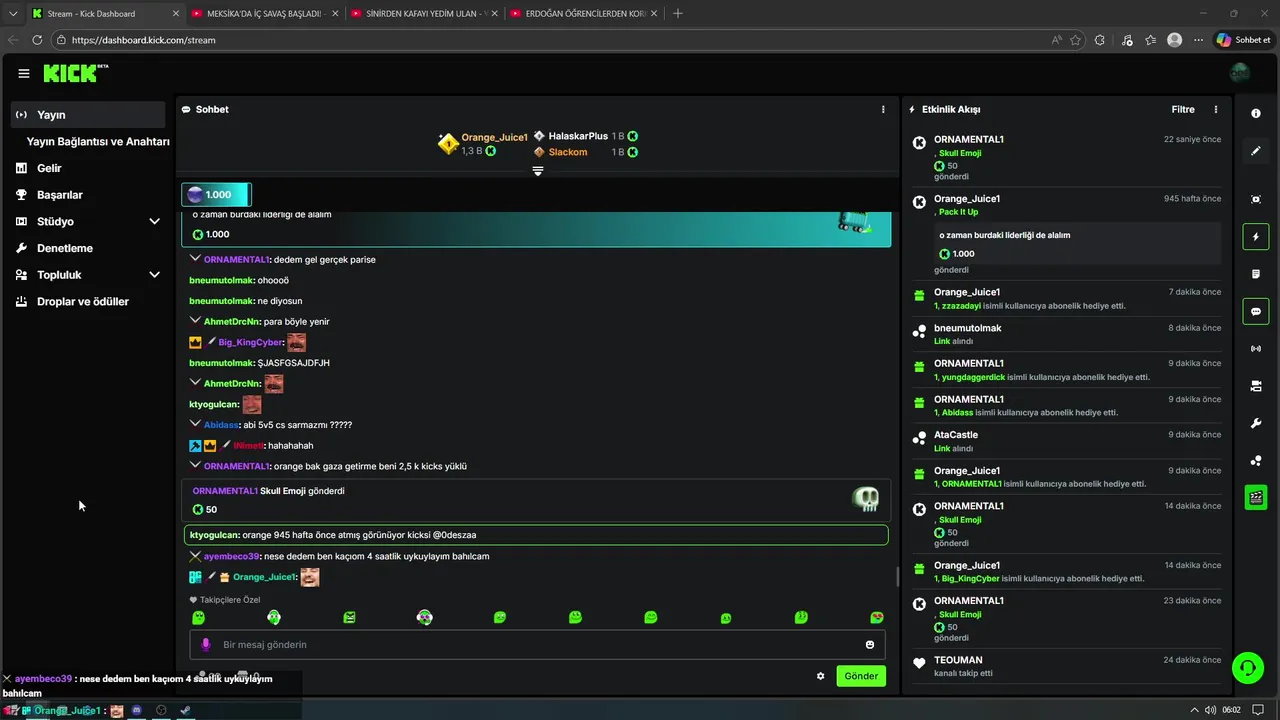The width and height of the screenshot is (1280, 720).
Task: Open the wrench tools icon in right toolbar
Action: tap(1256, 423)
